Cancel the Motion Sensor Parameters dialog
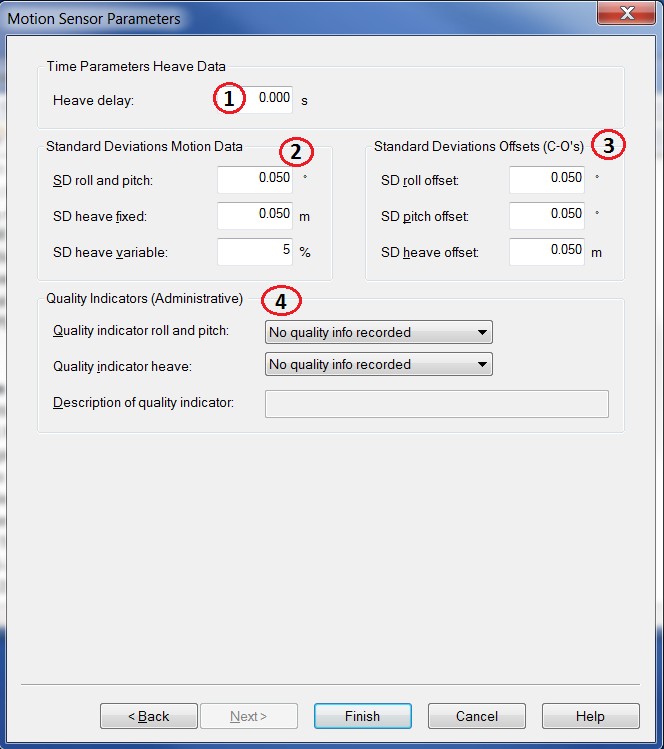This screenshot has width=664, height=749. pos(477,716)
